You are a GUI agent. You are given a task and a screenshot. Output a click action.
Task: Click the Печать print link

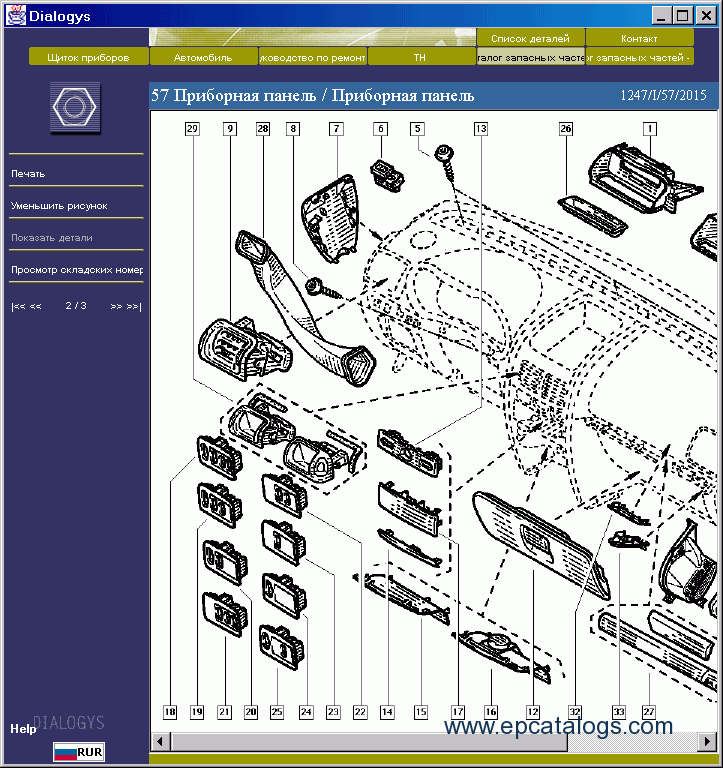28,174
